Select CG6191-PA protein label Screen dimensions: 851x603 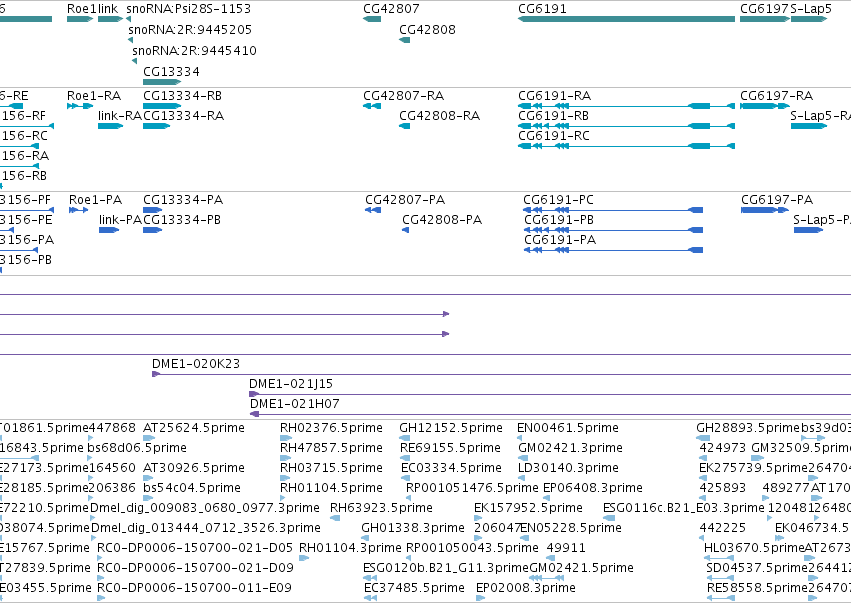560,240
